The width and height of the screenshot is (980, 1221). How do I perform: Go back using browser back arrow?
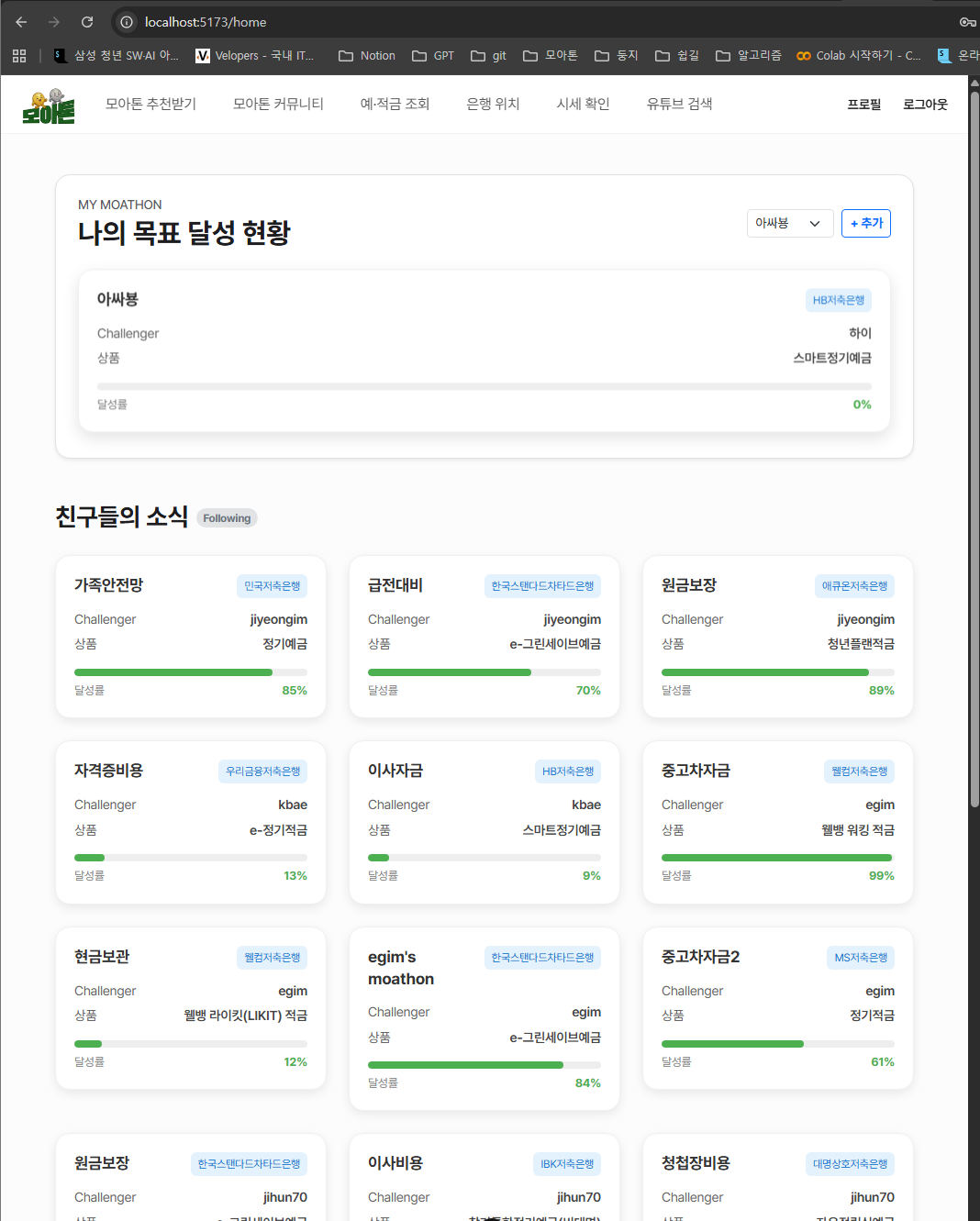coord(21,22)
